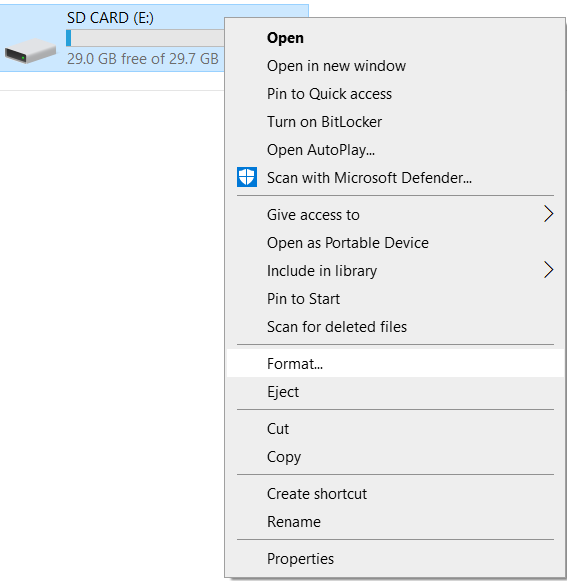The width and height of the screenshot is (567, 581).
Task: Open the Give access to menu entry
Action: (x=395, y=215)
